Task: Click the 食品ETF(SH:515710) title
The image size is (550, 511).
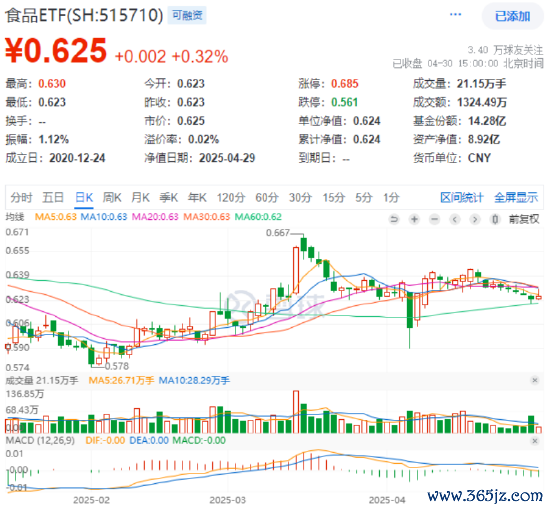Action: [x=84, y=15]
